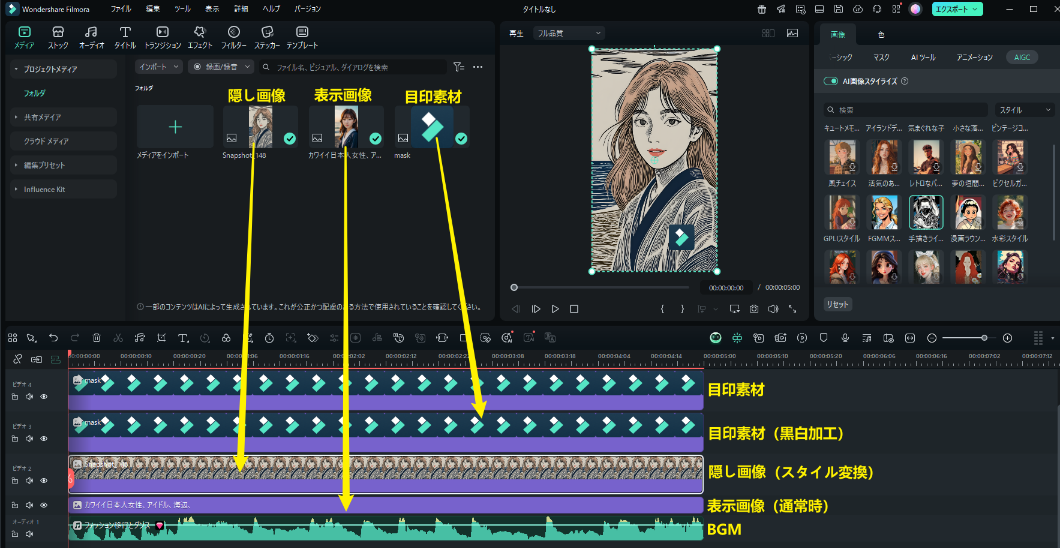Toggle visibility eye of ビデオ3 track

44,439
